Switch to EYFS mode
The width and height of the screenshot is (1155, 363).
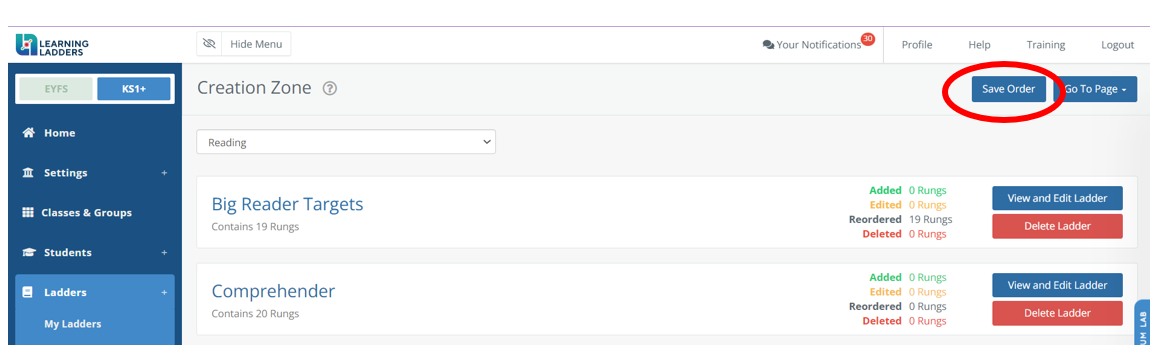[x=56, y=88]
